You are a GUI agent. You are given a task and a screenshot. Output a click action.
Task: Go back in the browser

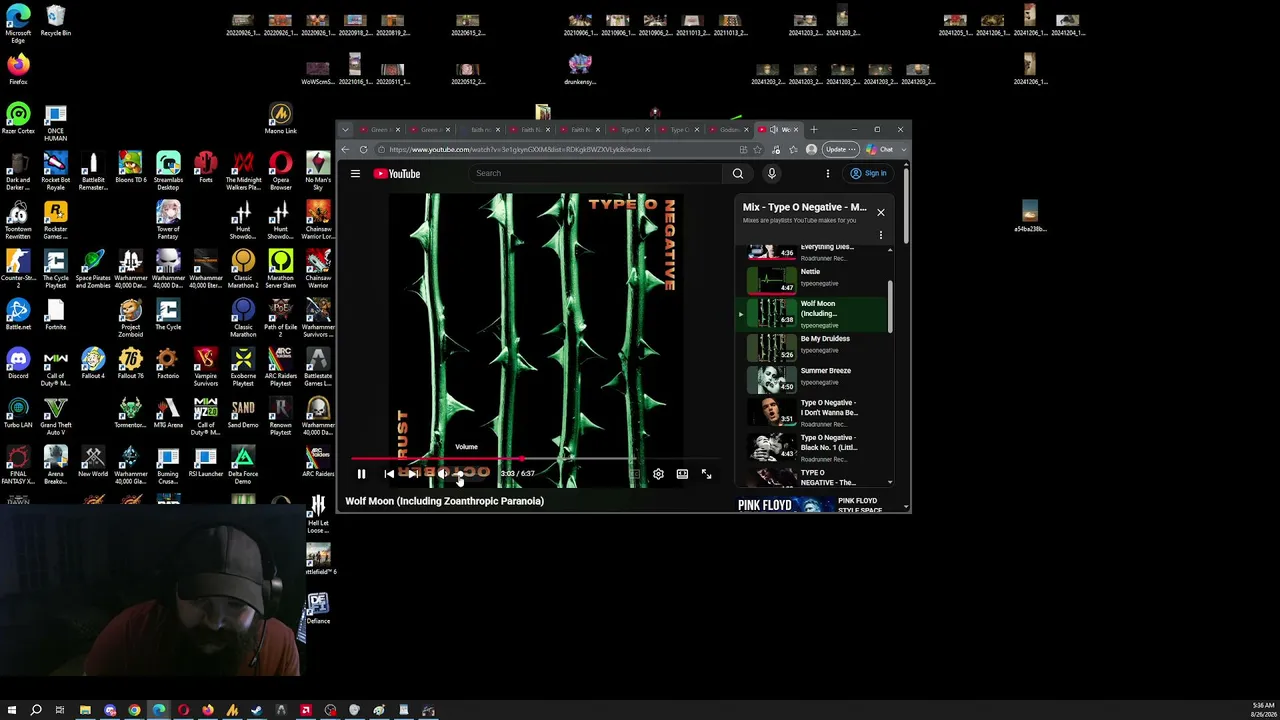tap(345, 149)
